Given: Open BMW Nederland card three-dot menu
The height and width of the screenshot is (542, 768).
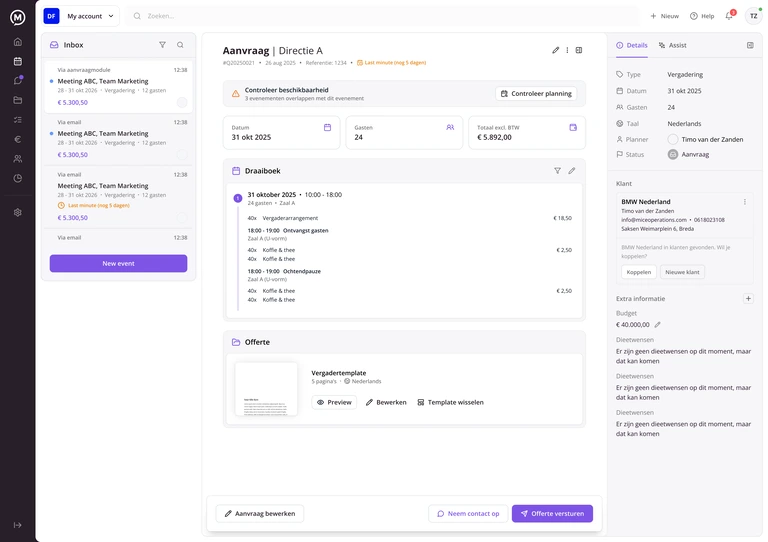Looking at the screenshot, I should (744, 202).
